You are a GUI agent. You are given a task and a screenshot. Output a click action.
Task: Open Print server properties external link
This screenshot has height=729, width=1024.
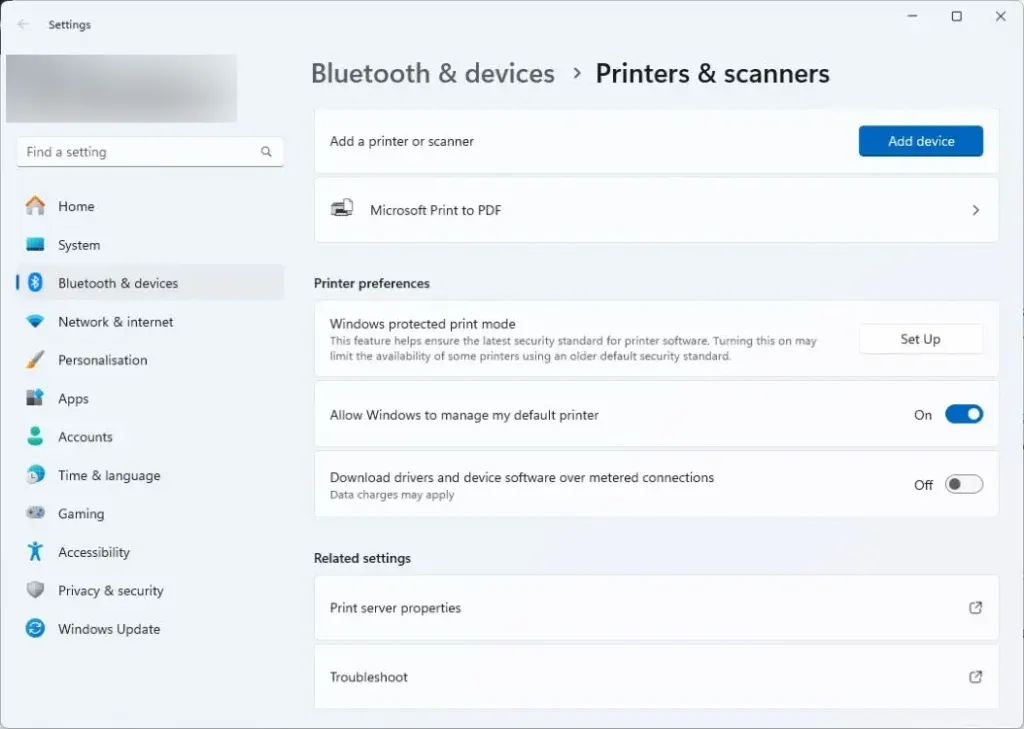pyautogui.click(x=975, y=608)
